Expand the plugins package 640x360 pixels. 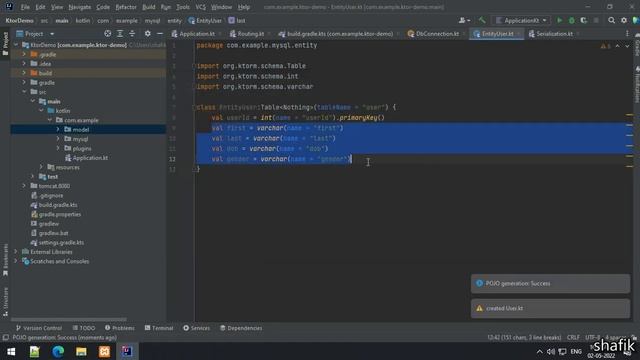(58, 148)
